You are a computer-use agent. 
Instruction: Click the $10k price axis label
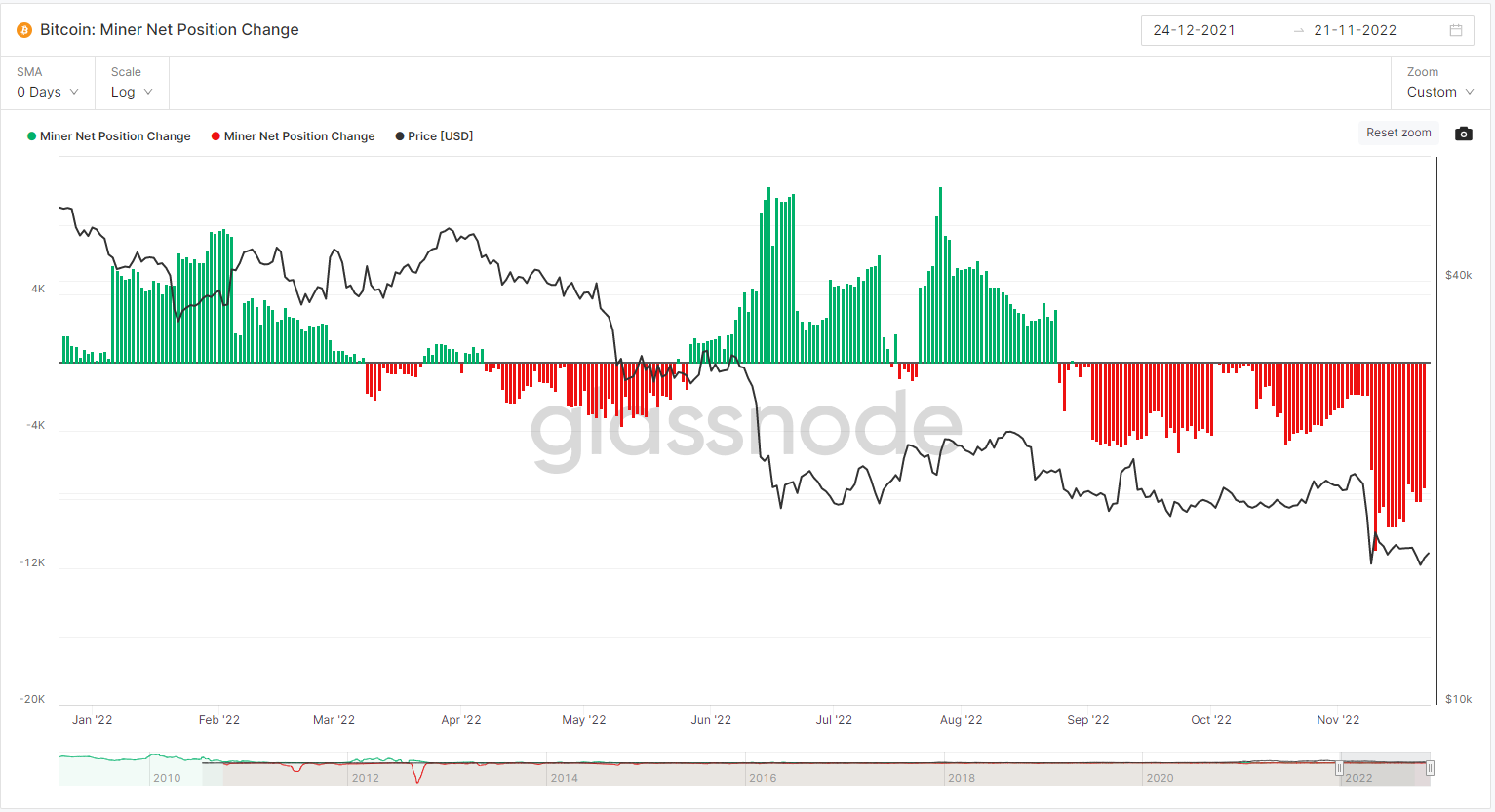(x=1458, y=699)
